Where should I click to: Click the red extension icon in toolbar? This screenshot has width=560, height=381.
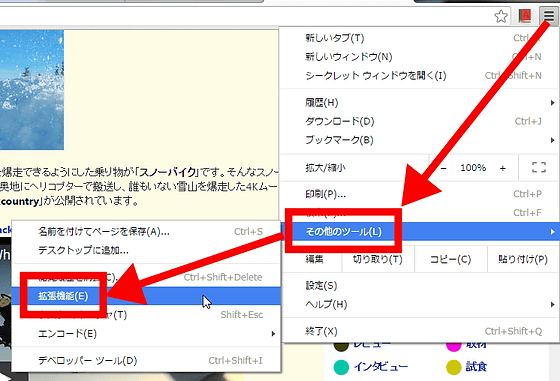click(x=525, y=16)
